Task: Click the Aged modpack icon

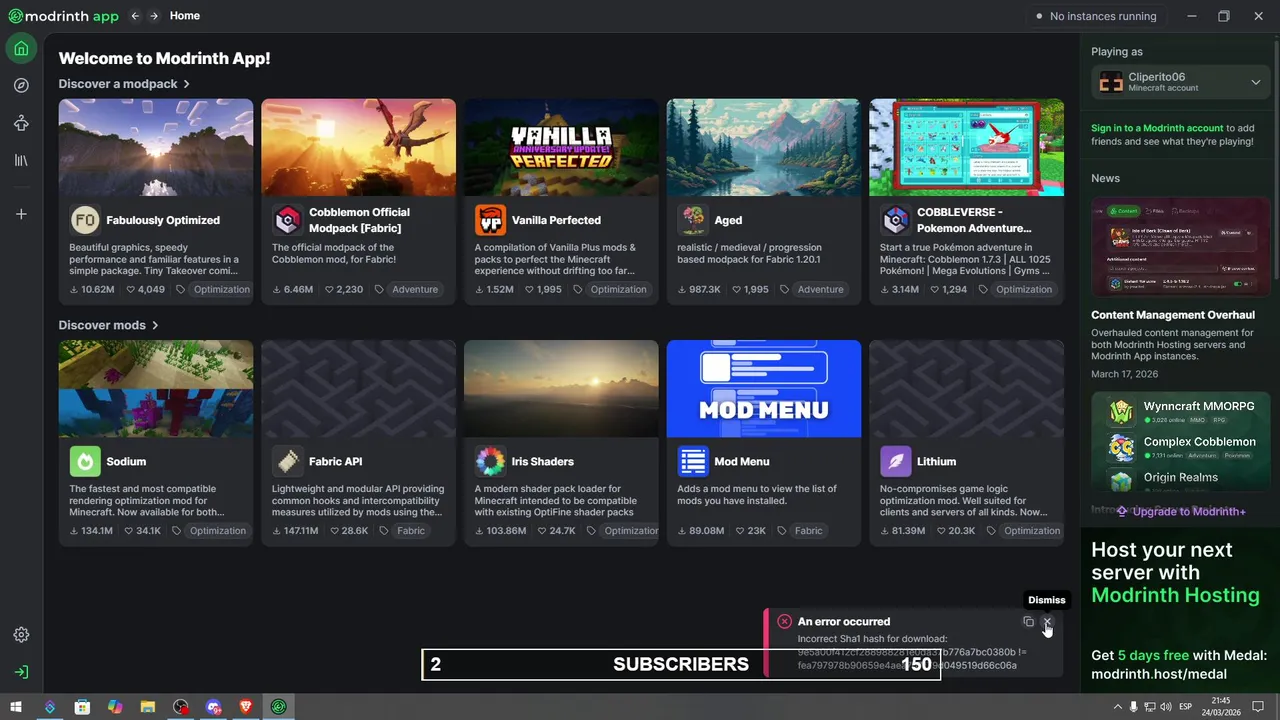Action: [x=693, y=220]
